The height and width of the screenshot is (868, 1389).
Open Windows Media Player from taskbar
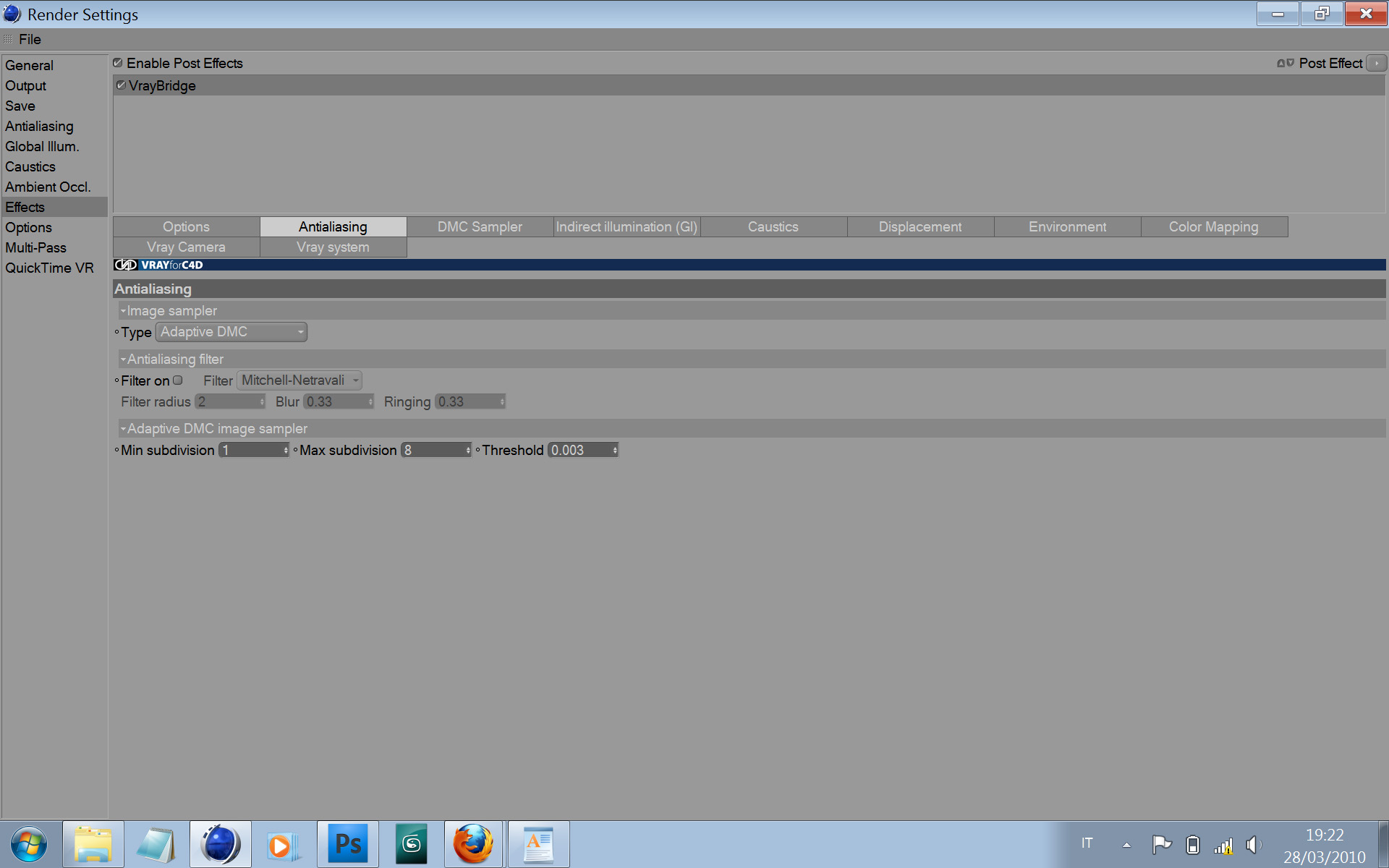[284, 844]
